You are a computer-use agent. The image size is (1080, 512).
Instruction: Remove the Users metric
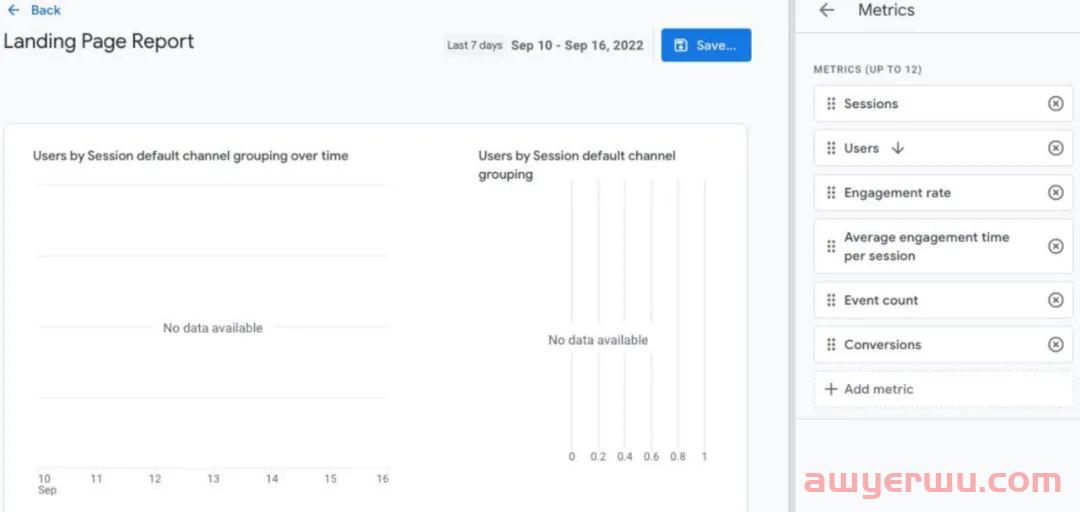[x=1055, y=148]
